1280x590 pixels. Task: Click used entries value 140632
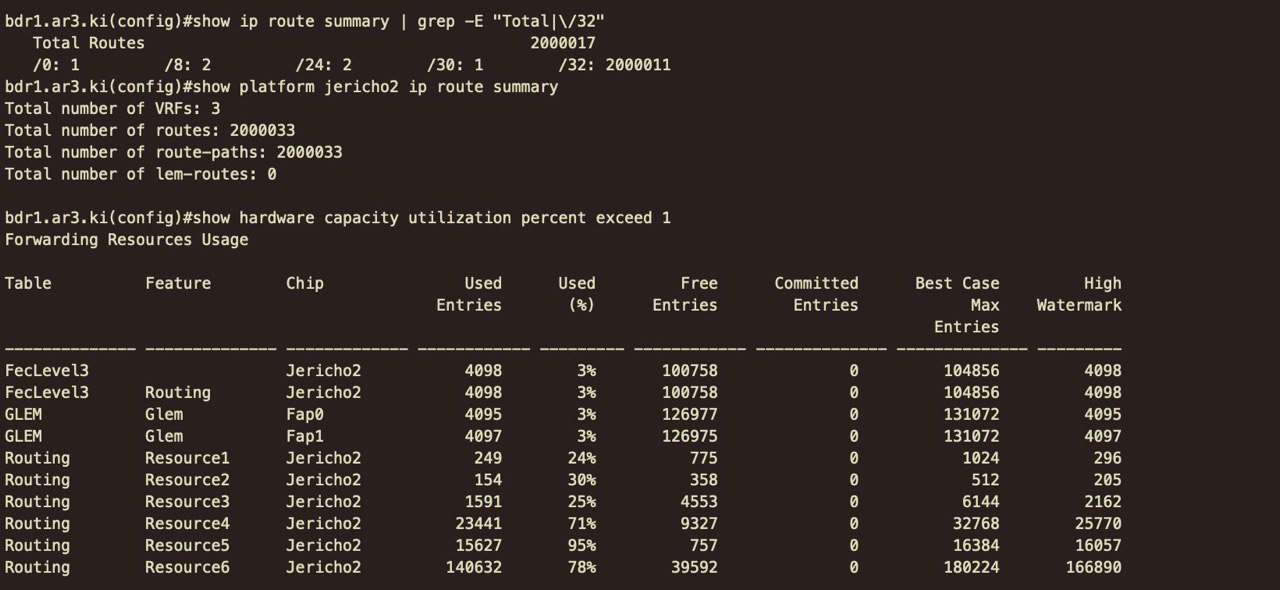click(x=474, y=567)
